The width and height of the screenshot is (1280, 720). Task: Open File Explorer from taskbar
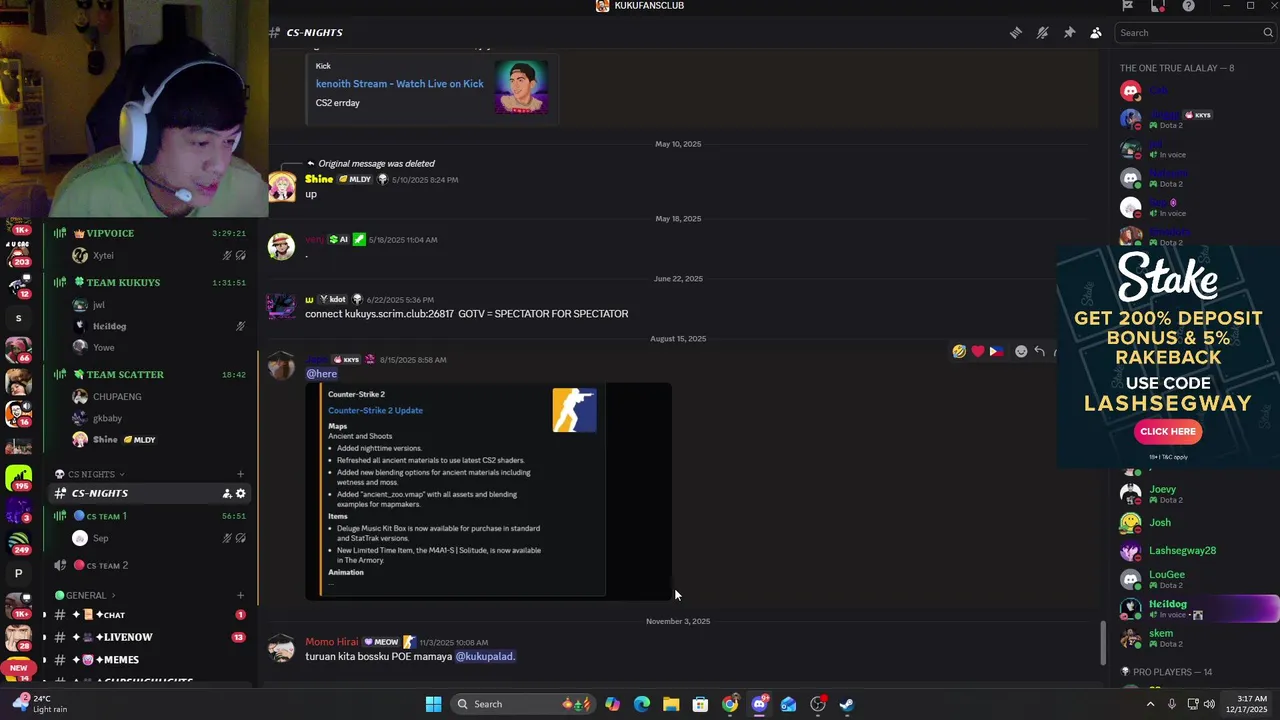coord(671,704)
